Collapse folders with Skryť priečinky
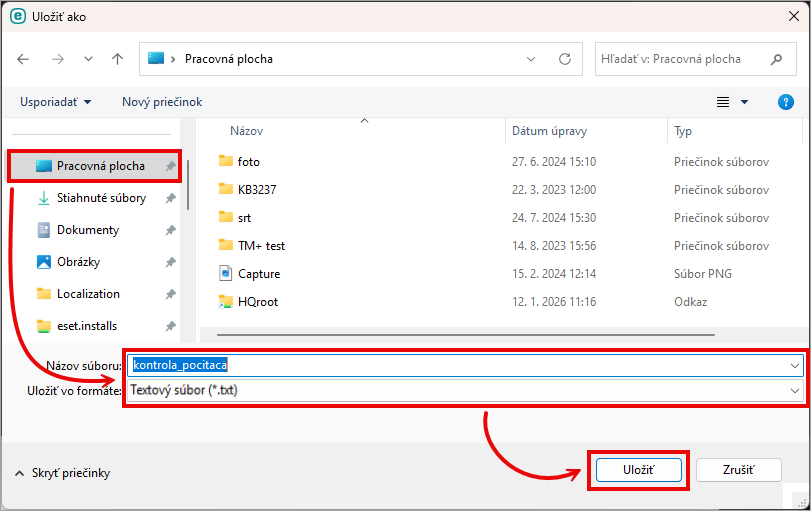 click(x=62, y=473)
